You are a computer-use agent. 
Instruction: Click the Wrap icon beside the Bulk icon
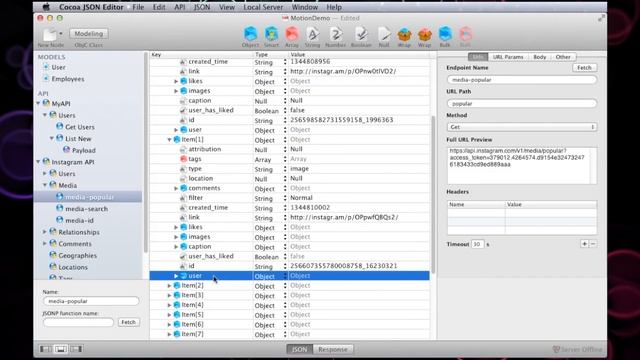pyautogui.click(x=424, y=34)
